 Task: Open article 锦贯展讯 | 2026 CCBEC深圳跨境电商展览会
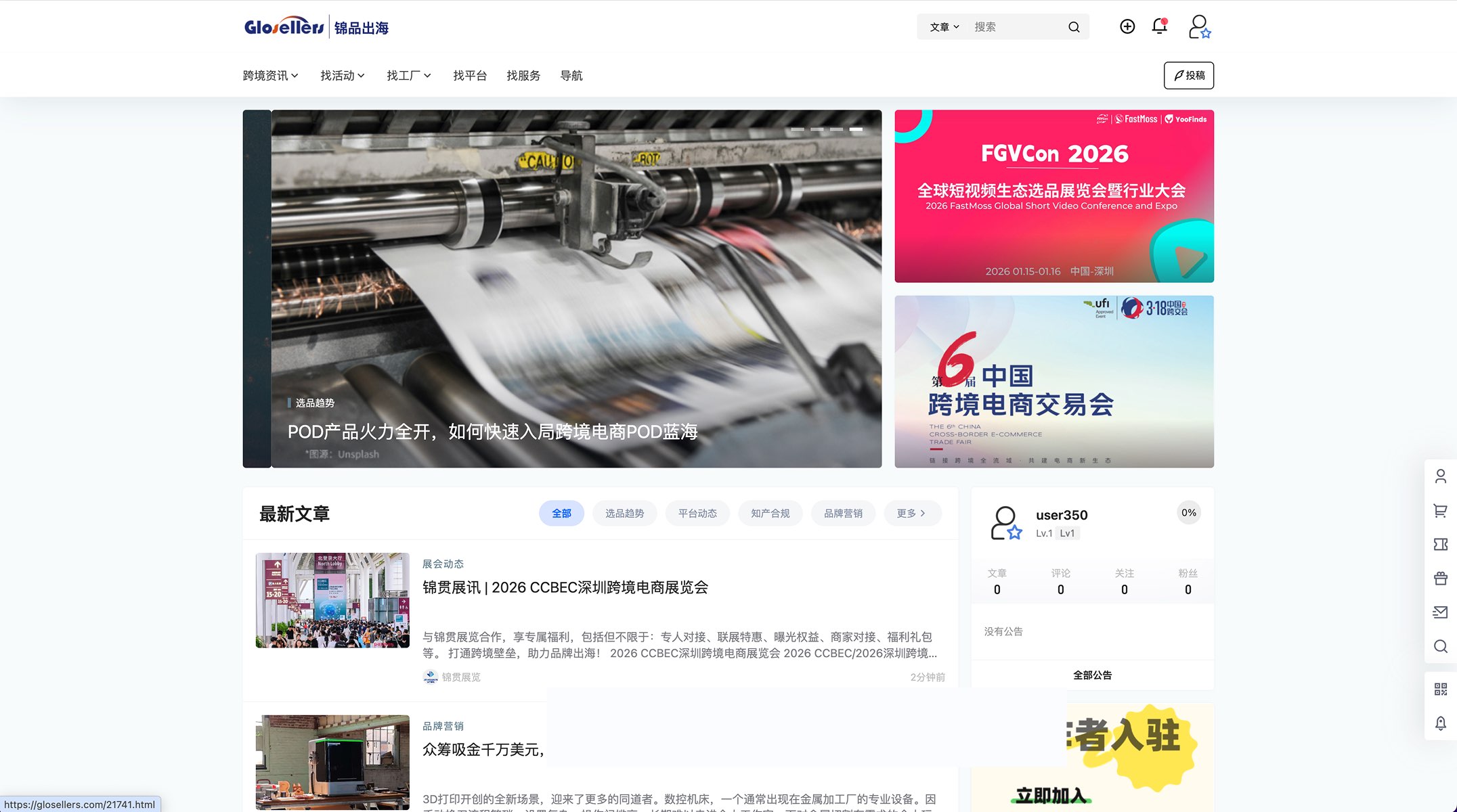pyautogui.click(x=565, y=587)
